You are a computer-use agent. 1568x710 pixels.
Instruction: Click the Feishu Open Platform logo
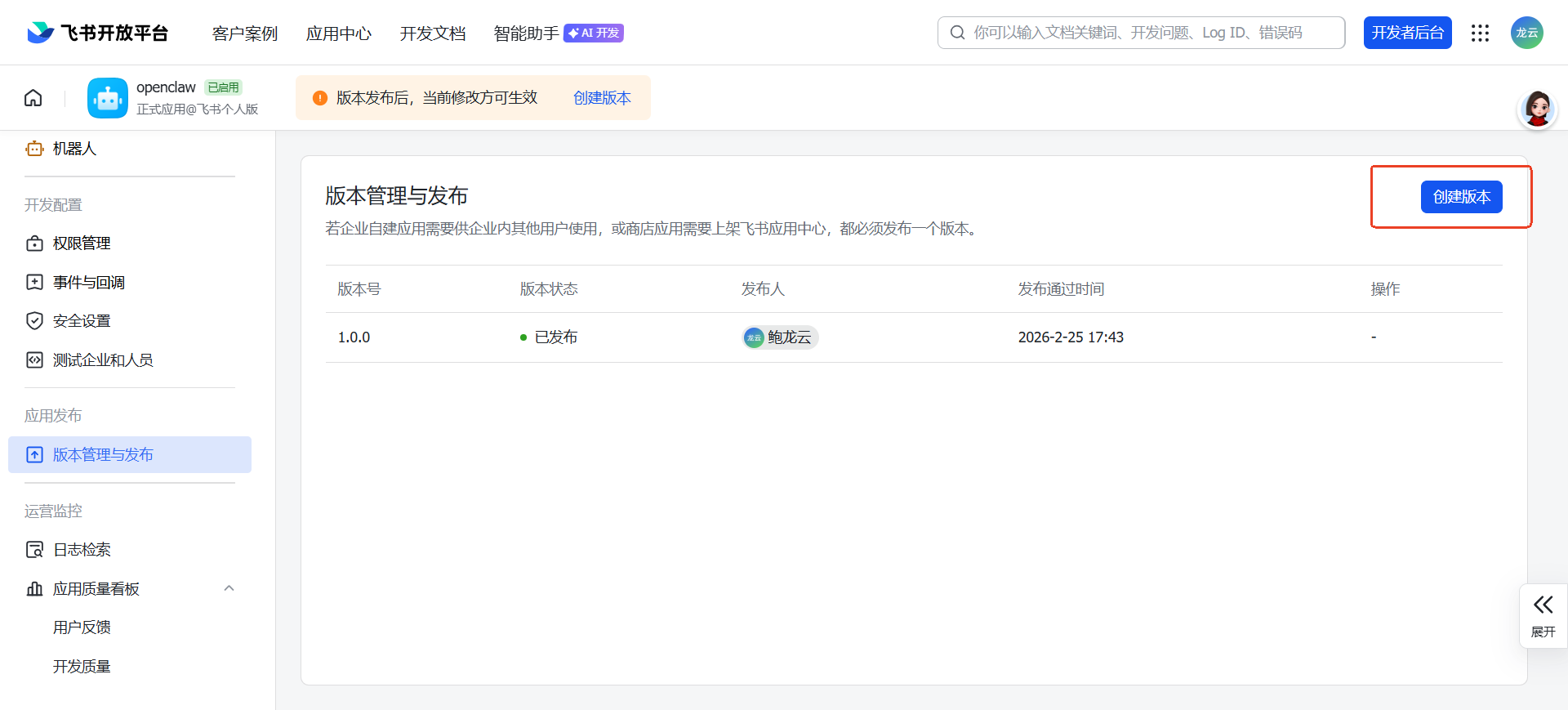pos(98,33)
